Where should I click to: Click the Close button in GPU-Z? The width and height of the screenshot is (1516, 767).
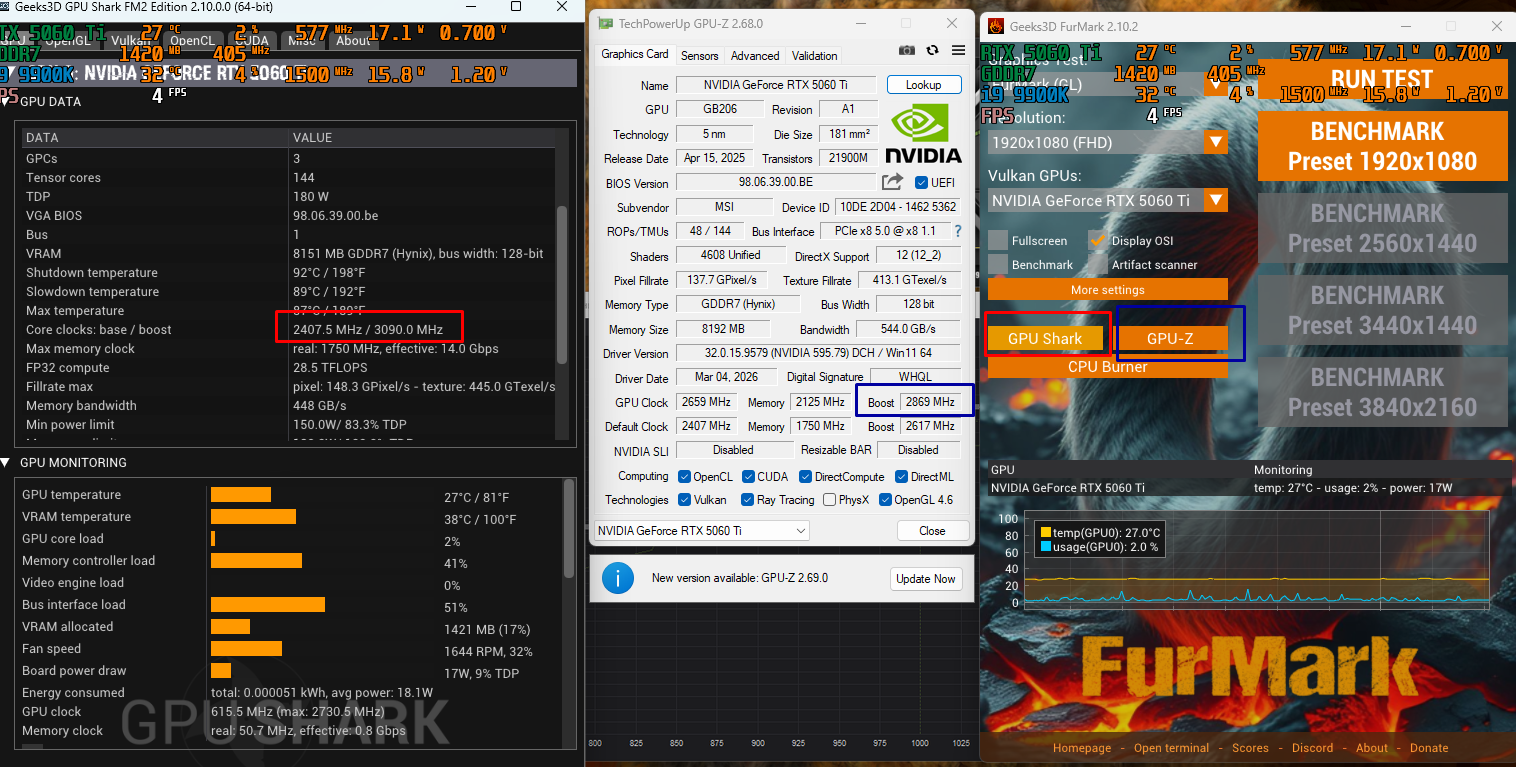click(x=933, y=531)
